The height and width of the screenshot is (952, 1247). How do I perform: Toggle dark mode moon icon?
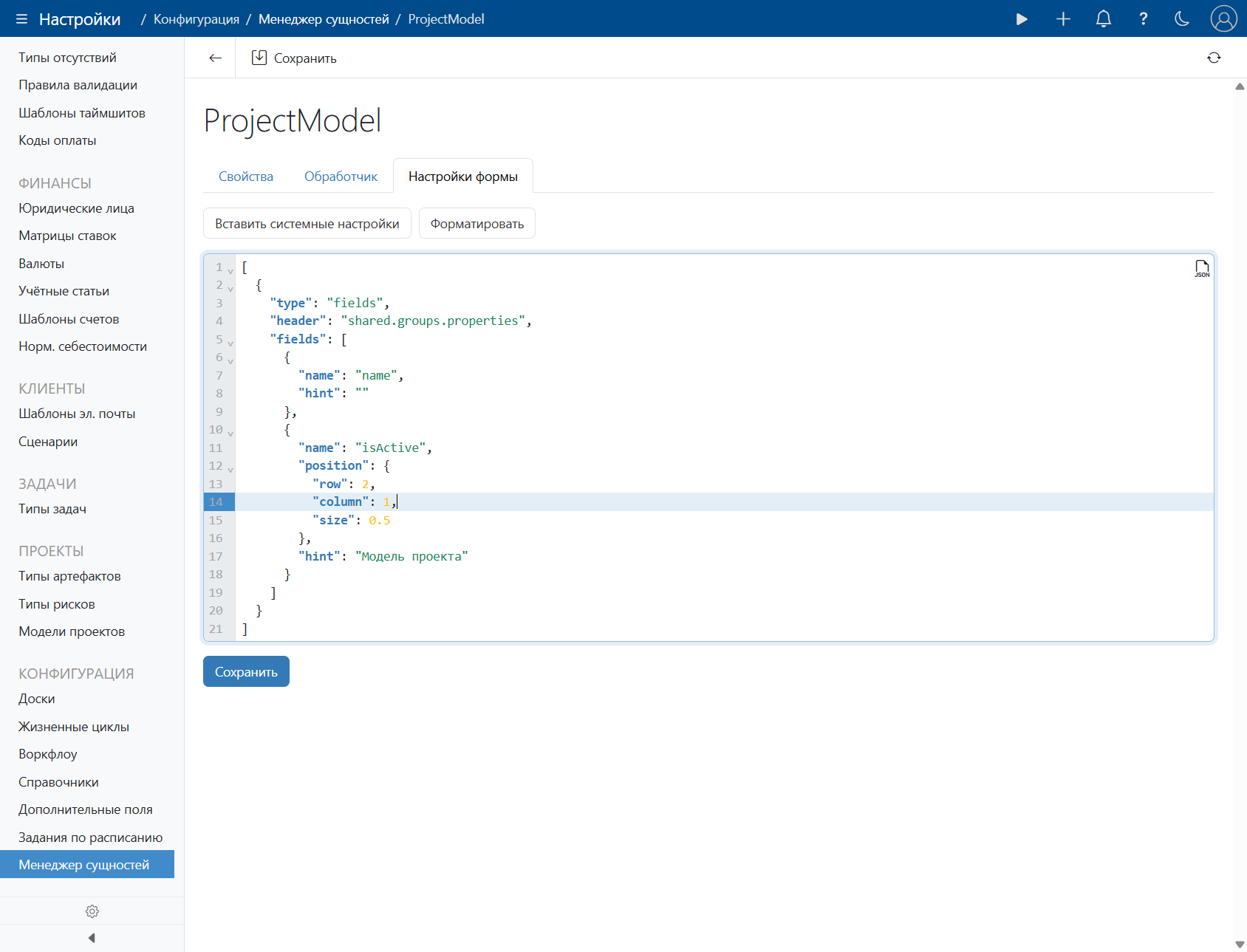coord(1182,19)
